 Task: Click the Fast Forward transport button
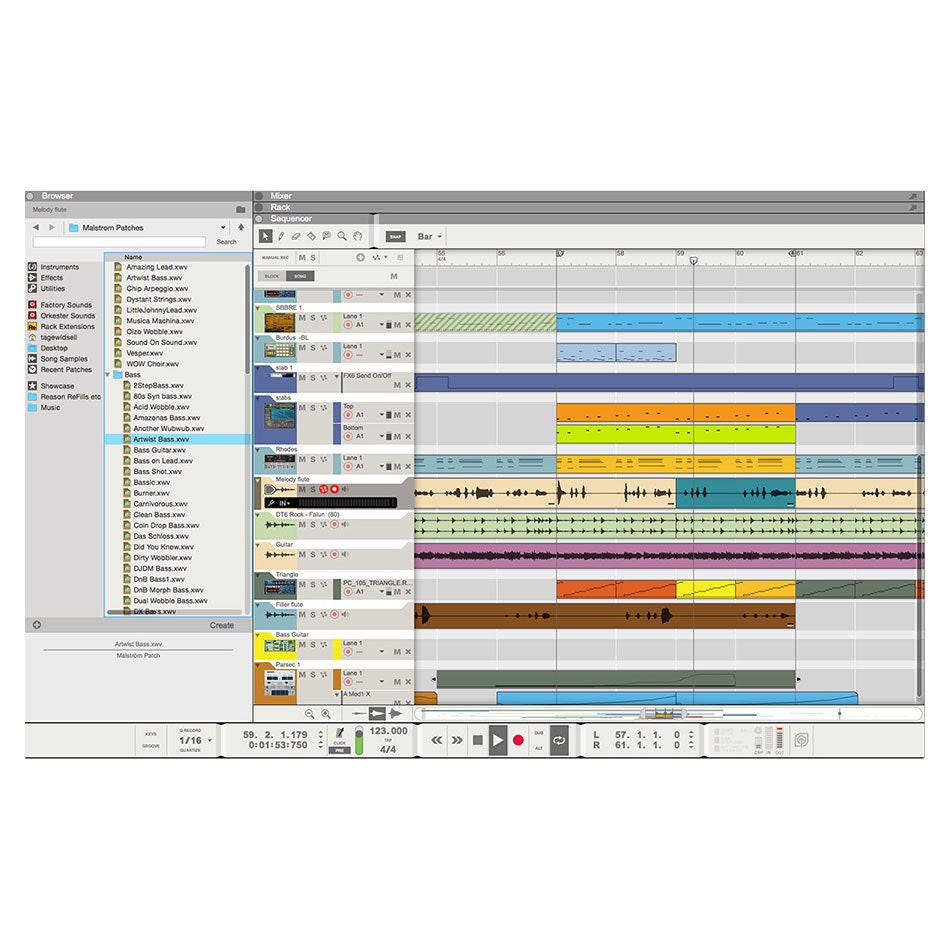tap(457, 740)
